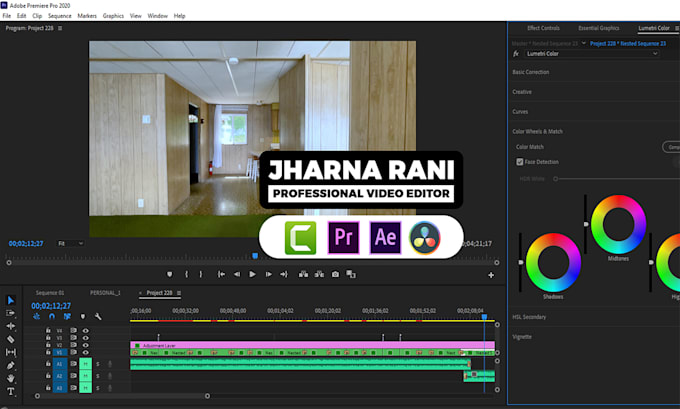This screenshot has height=409, width=680.
Task: Open the Markers menu
Action: 87,16
